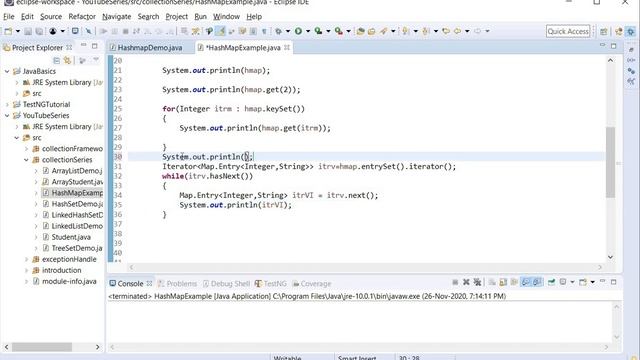Switch to the TestNG tab

tap(271, 284)
